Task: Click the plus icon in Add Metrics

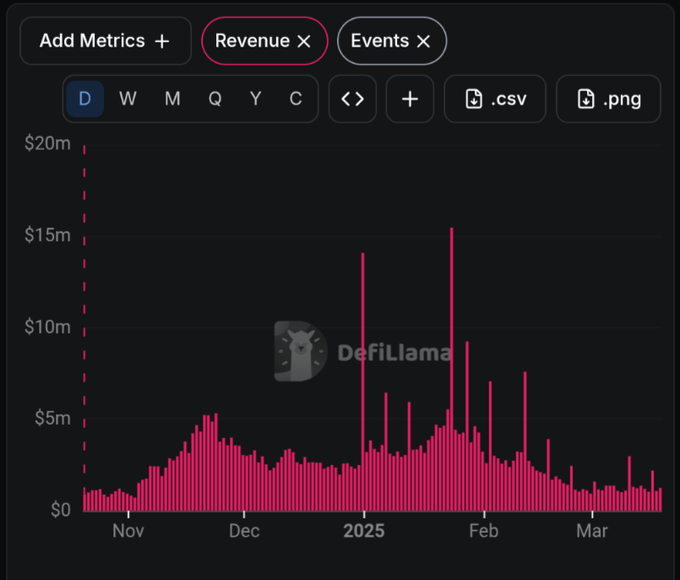Action: click(x=162, y=42)
